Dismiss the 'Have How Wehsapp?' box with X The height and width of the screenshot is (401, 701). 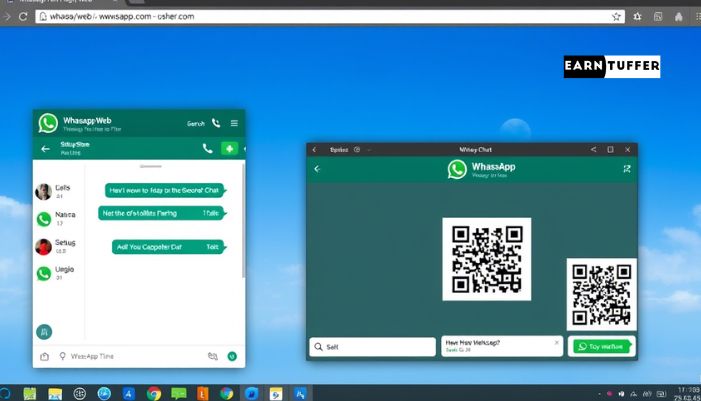pyautogui.click(x=557, y=342)
